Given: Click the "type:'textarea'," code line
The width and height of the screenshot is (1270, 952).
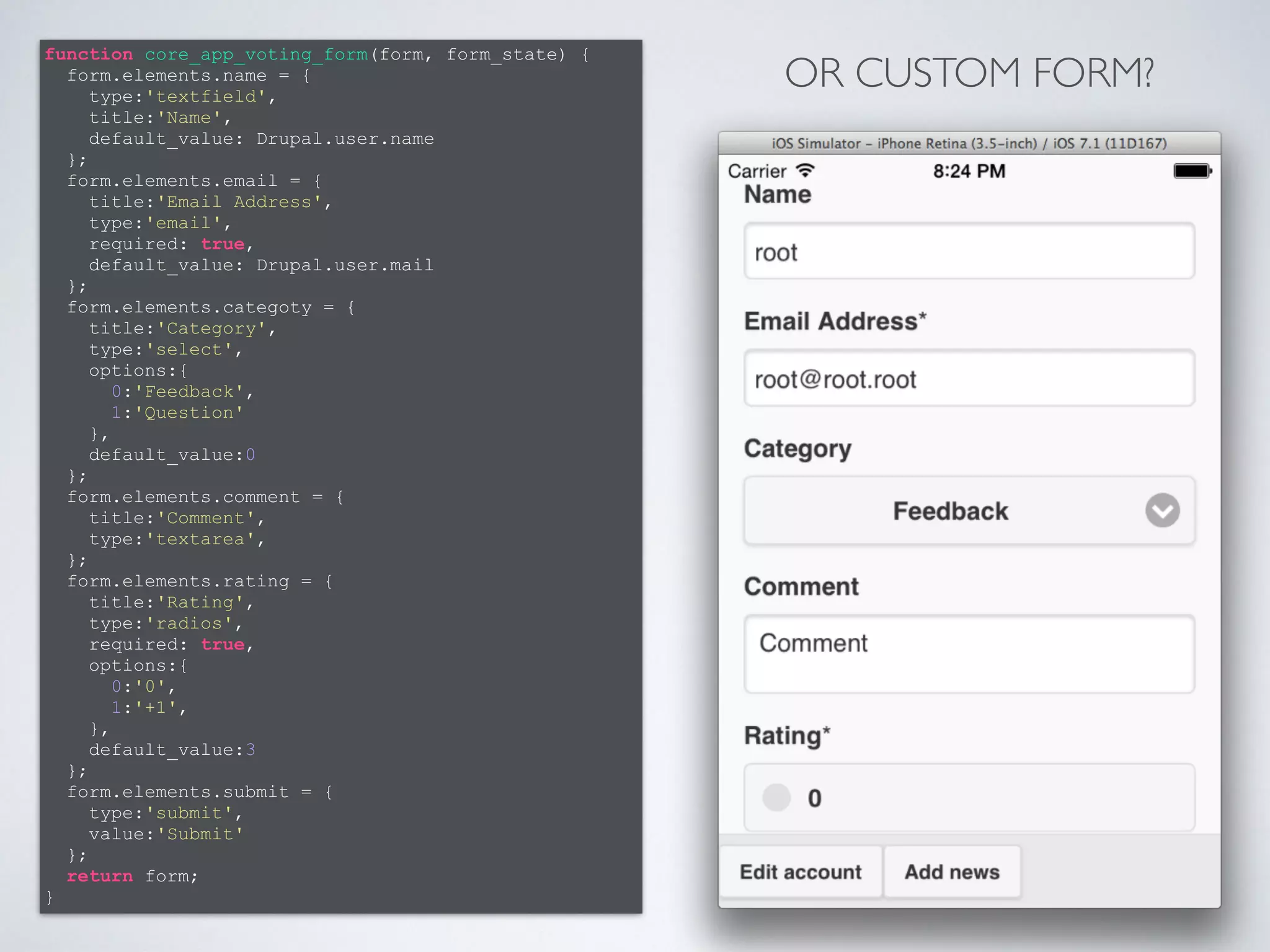Looking at the screenshot, I should [x=177, y=539].
